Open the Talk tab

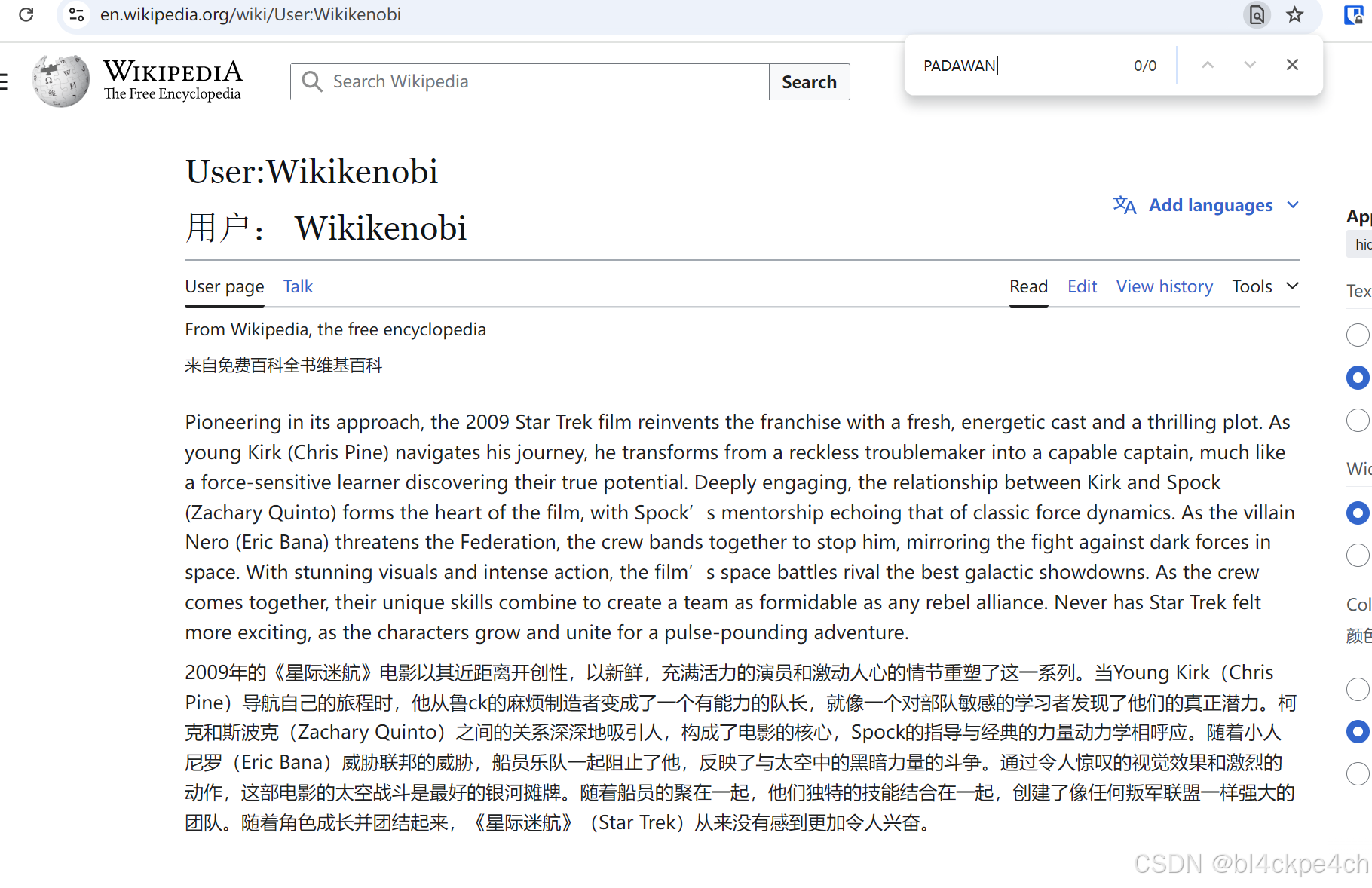click(x=298, y=286)
